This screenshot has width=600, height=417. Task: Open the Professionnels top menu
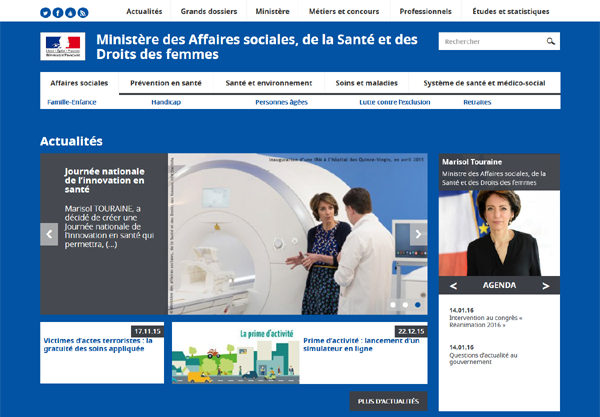click(426, 11)
